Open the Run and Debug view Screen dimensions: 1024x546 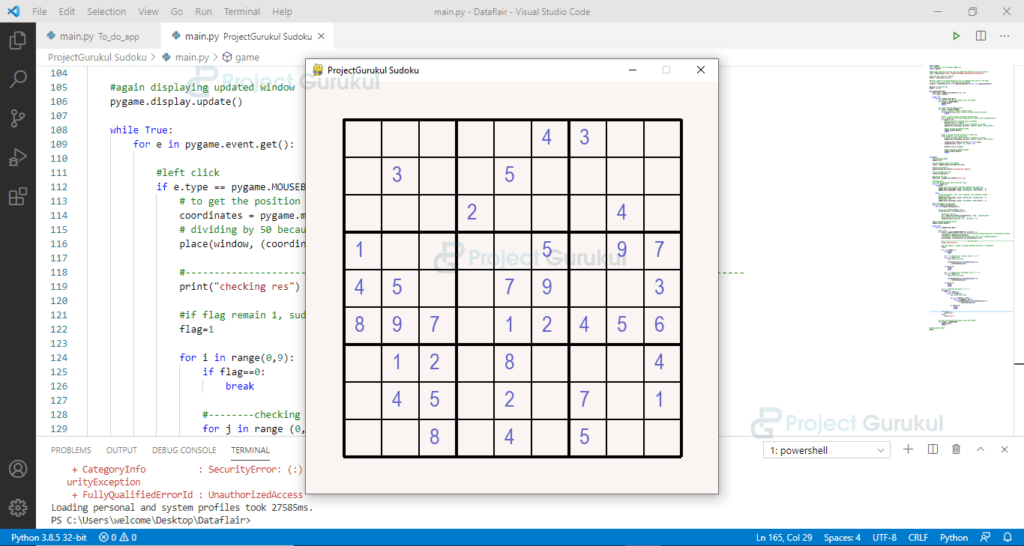(18, 157)
